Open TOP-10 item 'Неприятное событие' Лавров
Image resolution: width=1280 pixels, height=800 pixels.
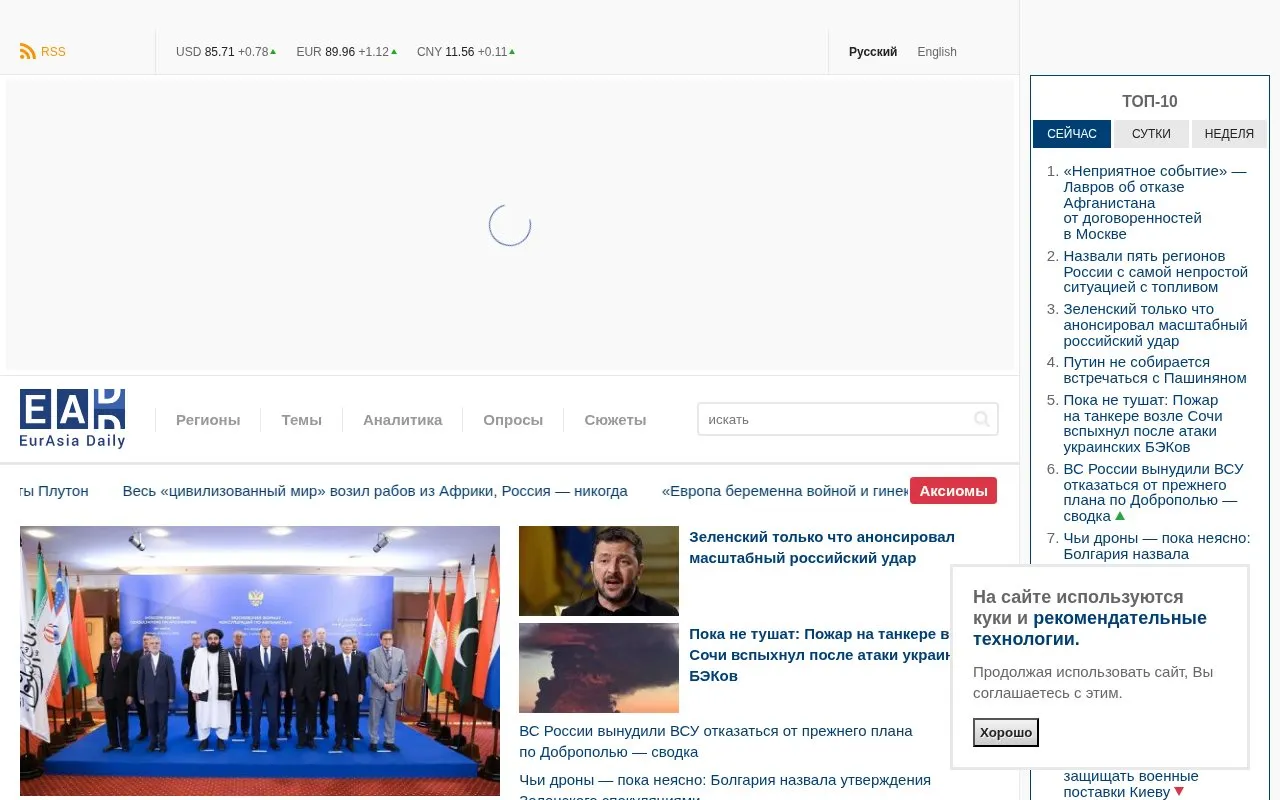(1155, 202)
